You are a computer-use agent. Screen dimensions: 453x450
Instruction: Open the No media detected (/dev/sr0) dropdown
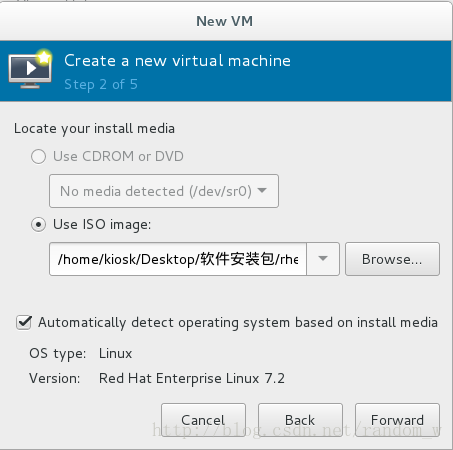point(164,191)
